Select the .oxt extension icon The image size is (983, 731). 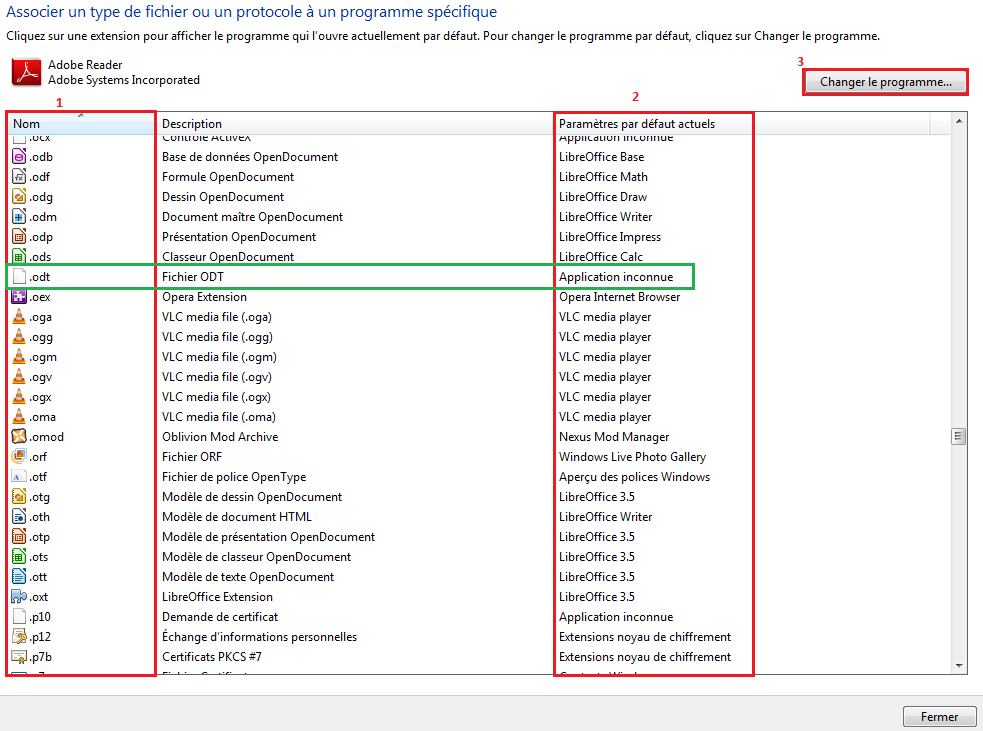(x=19, y=597)
